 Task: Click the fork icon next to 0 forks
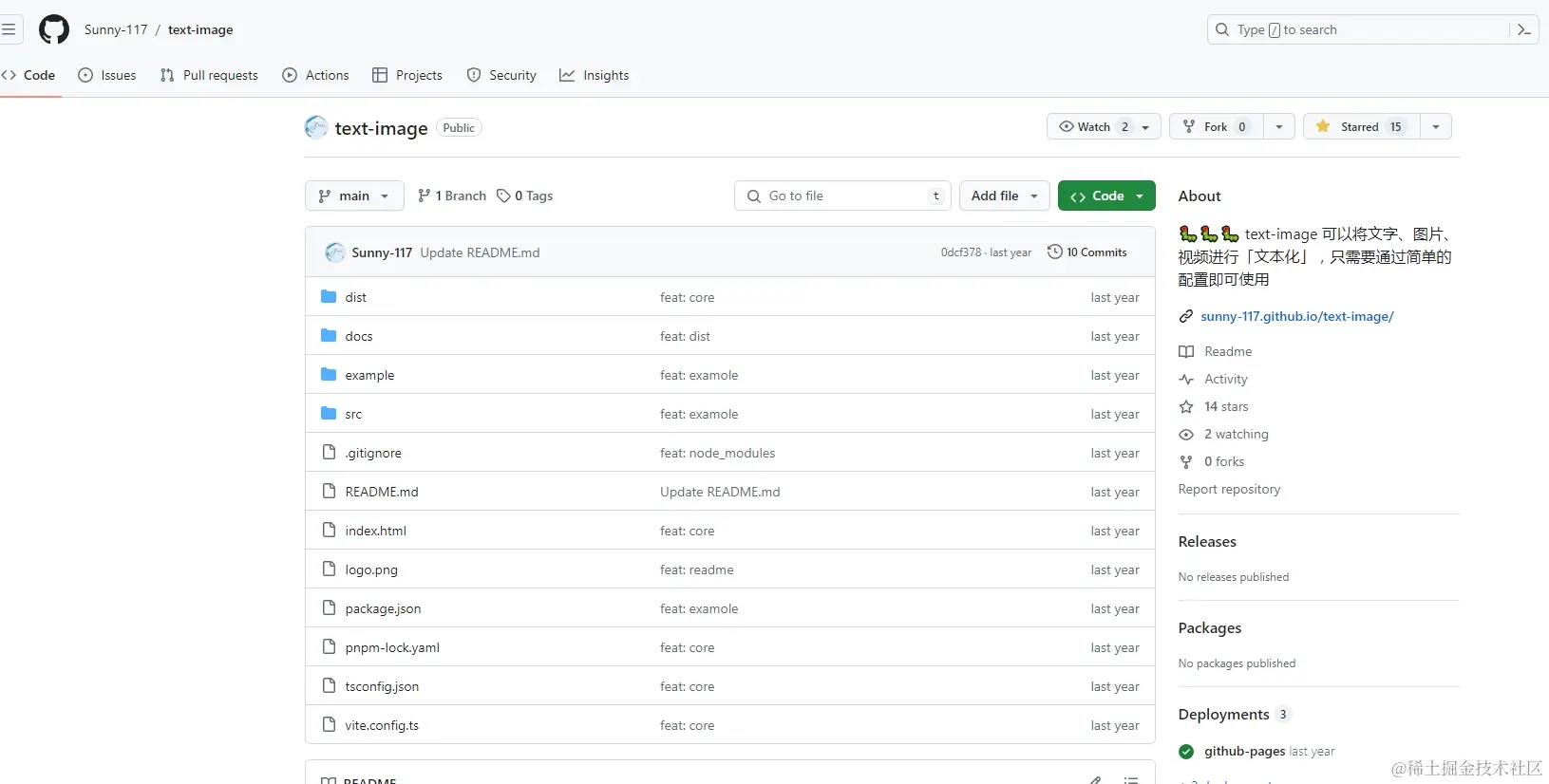[x=1186, y=462]
